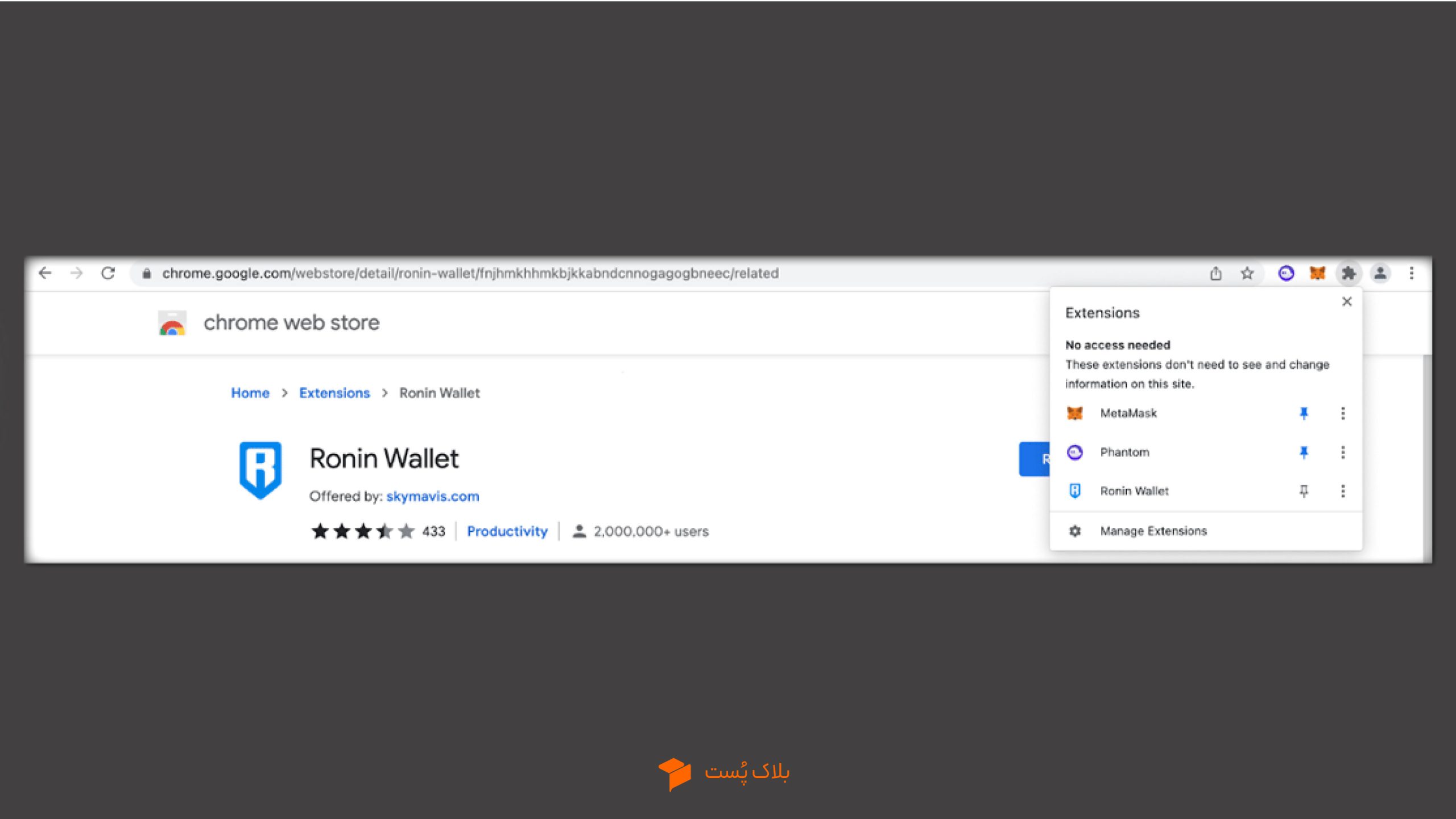Open the Chrome profile avatar
Image resolution: width=1456 pixels, height=819 pixels.
pyautogui.click(x=1380, y=274)
